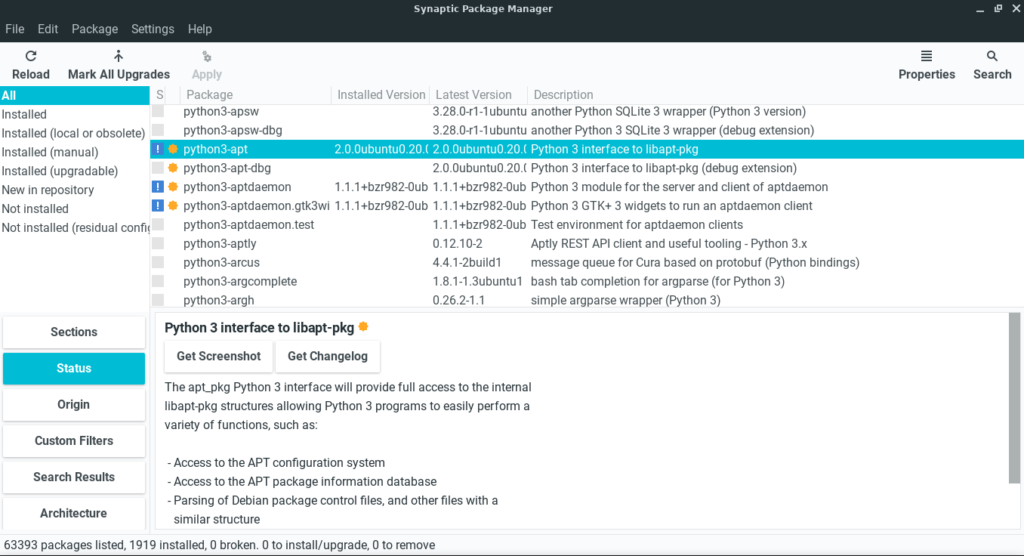The image size is (1024, 556).
Task: Click the Reload toolbar icon
Action: tap(31, 56)
